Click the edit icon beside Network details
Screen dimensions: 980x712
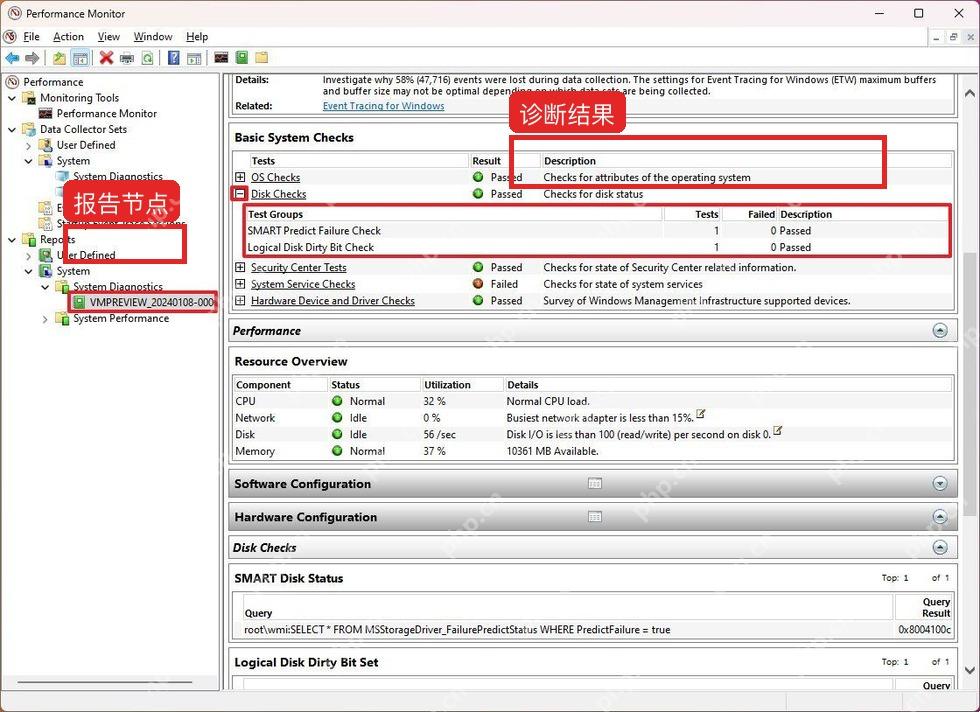point(701,414)
